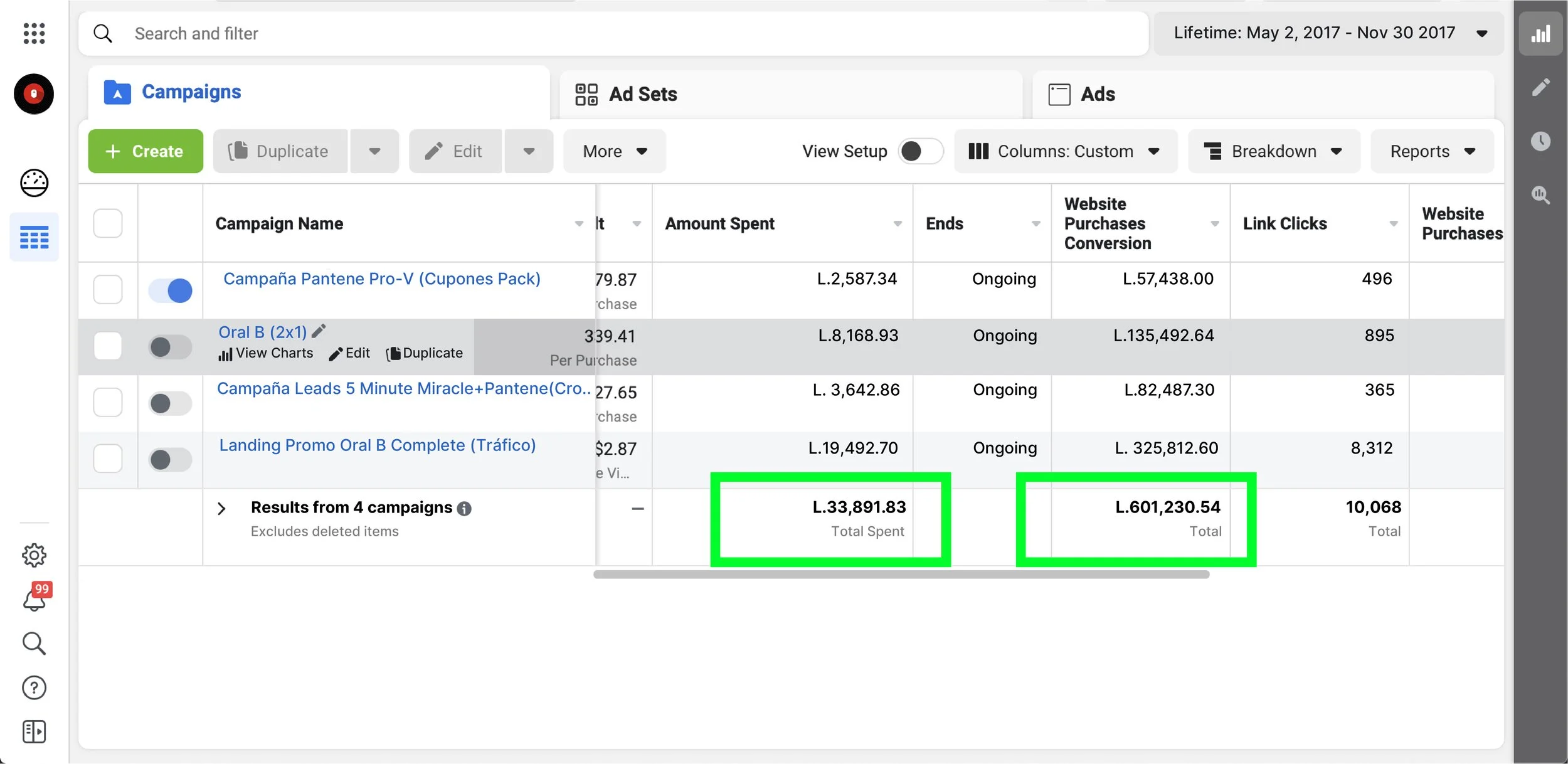
Task: Open Campaña Leads 5 Minute Miracle+Pantene link
Action: coord(404,388)
